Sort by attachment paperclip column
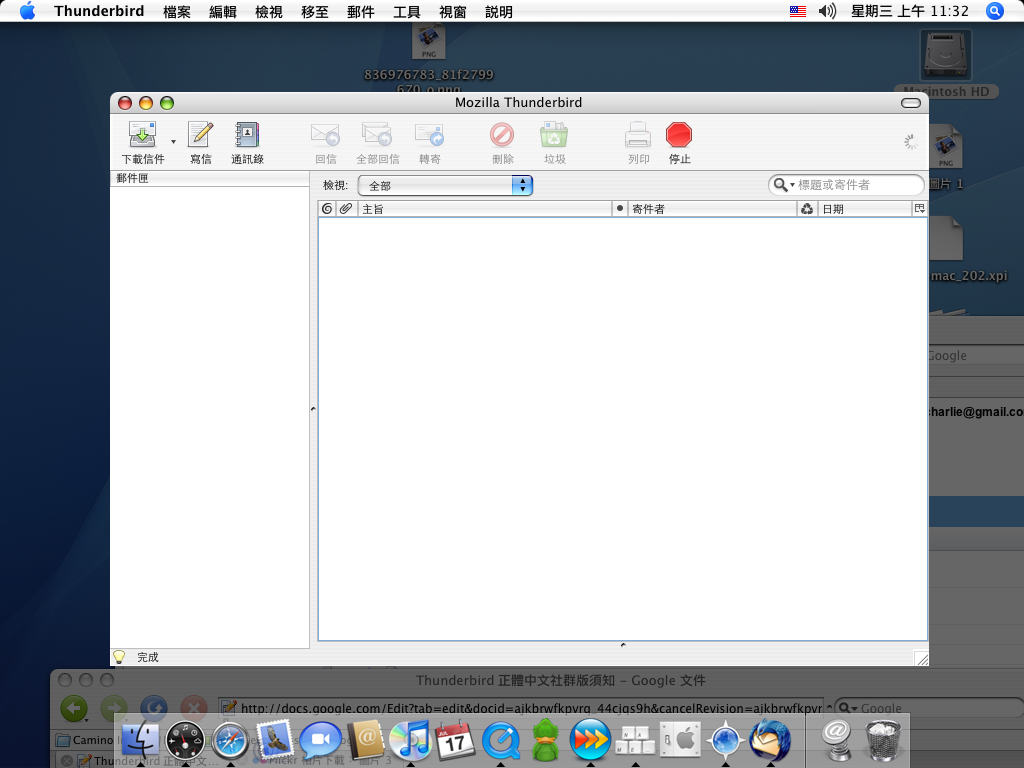The width and height of the screenshot is (1024, 768). (346, 209)
